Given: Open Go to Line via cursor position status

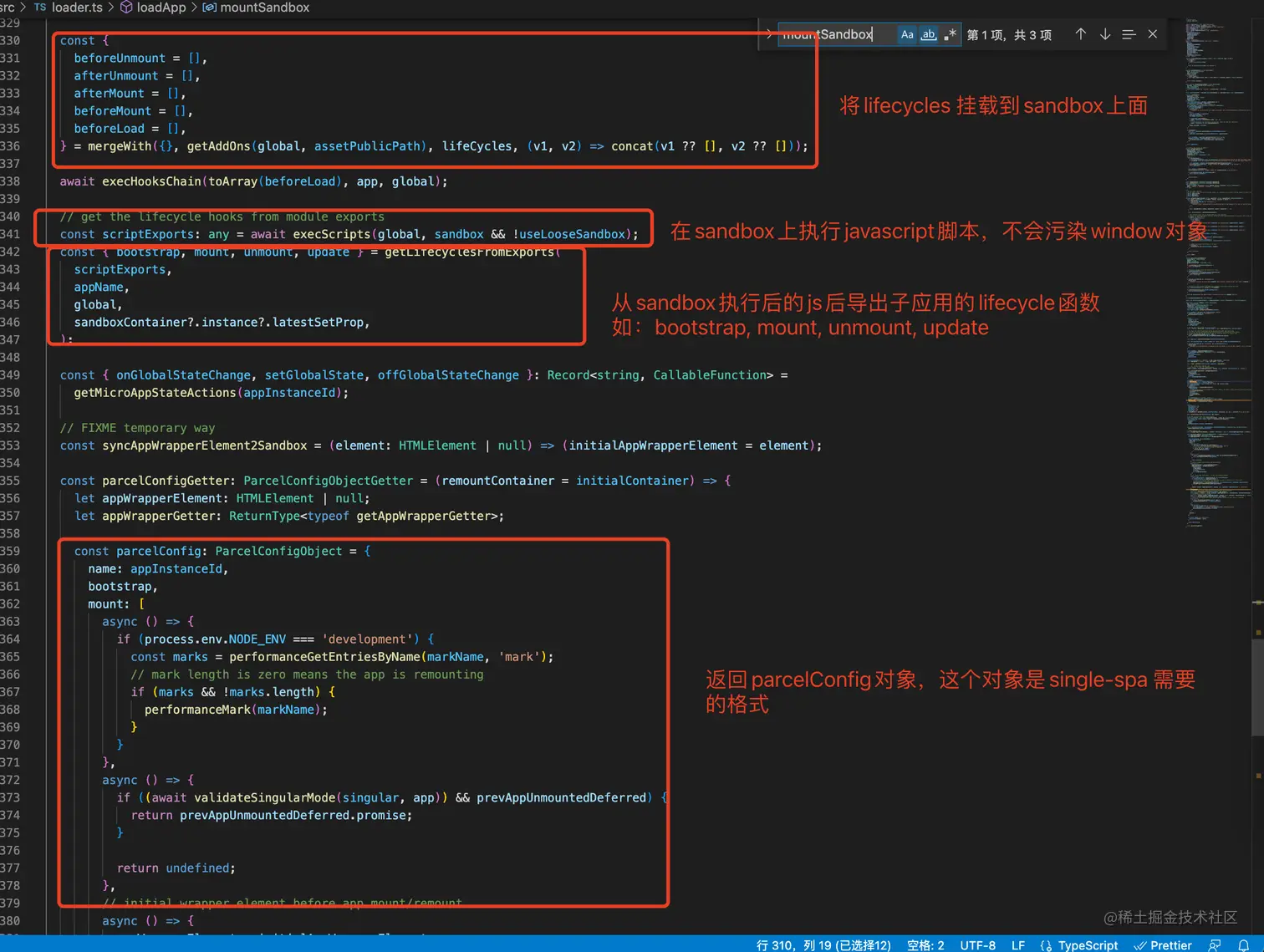Looking at the screenshot, I should tap(823, 944).
